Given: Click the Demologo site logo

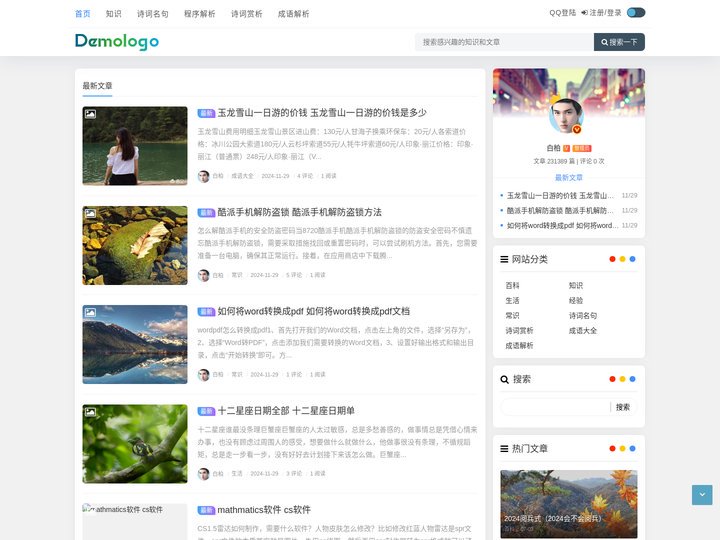Looking at the screenshot, I should pos(117,41).
